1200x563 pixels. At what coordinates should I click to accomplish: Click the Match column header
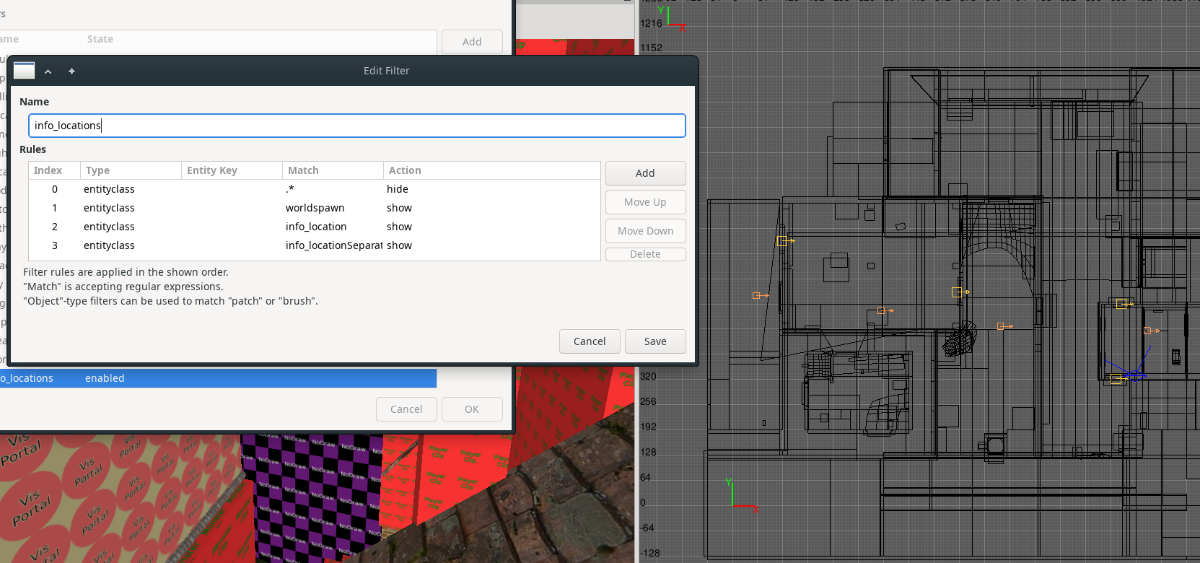[x=332, y=171]
